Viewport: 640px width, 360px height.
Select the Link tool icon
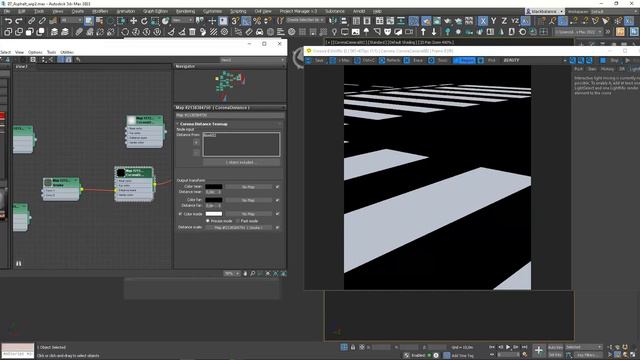[31, 21]
